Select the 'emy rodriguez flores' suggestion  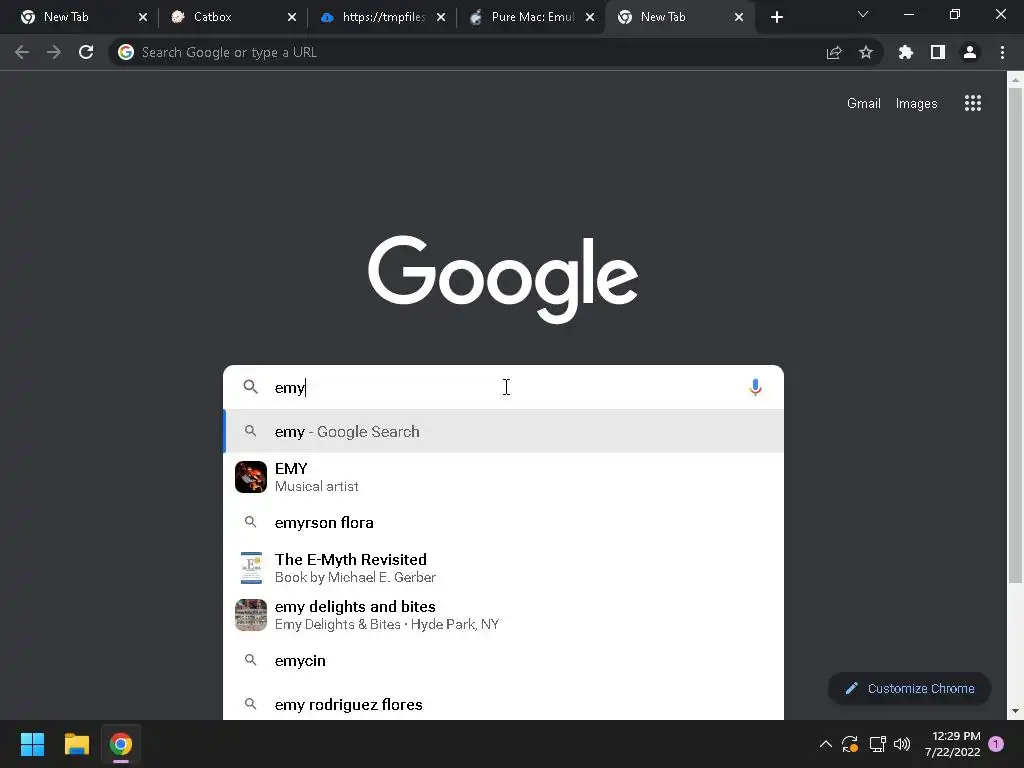coord(503,704)
